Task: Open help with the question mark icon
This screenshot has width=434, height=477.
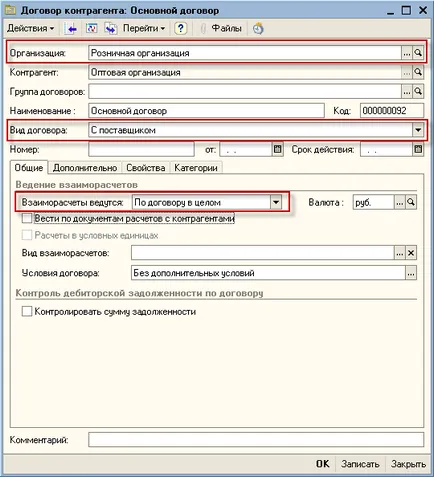Action: point(180,29)
